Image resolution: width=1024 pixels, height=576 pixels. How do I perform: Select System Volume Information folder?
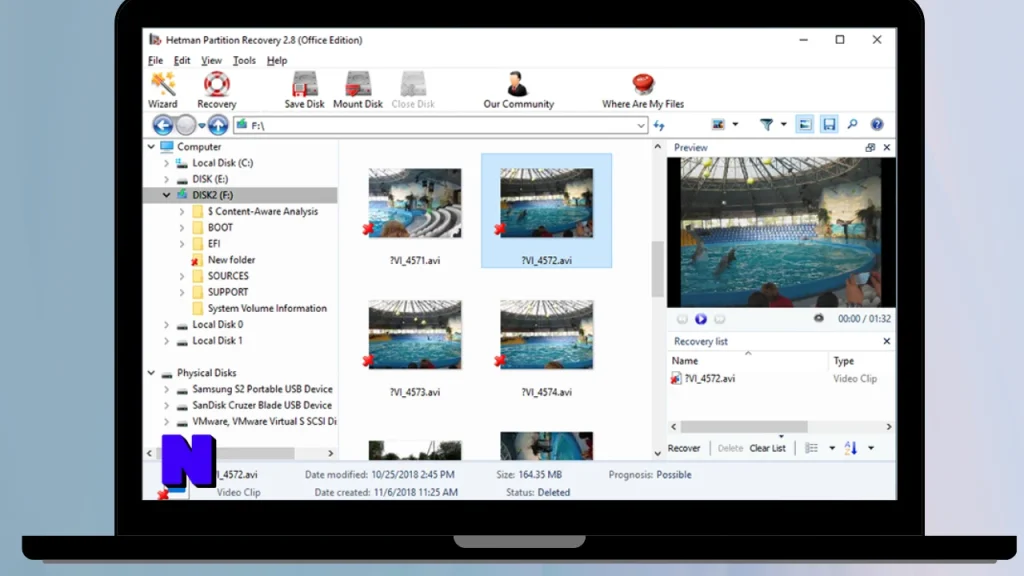pyautogui.click(x=267, y=308)
